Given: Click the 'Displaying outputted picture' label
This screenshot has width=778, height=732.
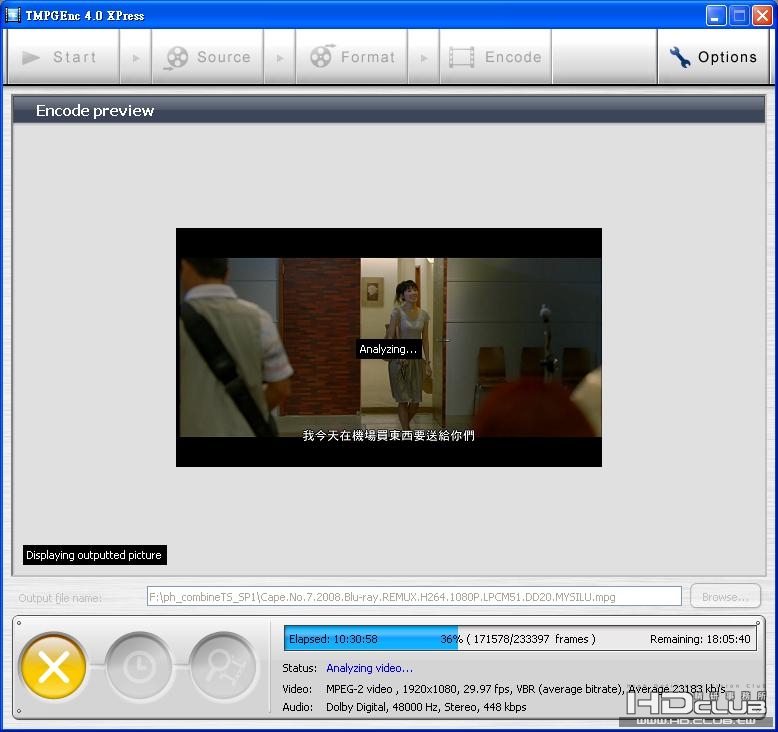Looking at the screenshot, I should 94,555.
